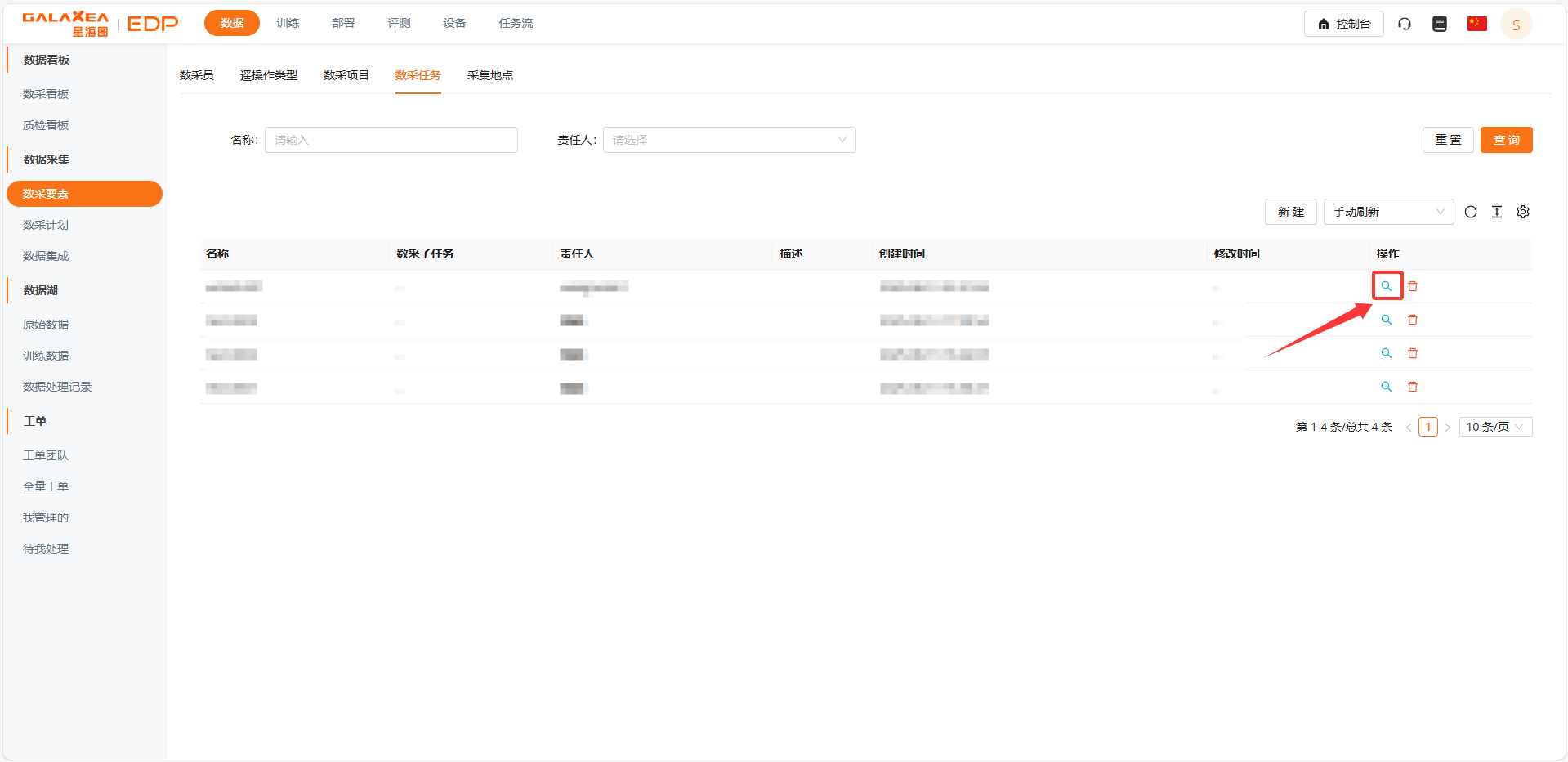Focus the 名称 text input field
Screen dimensions: 1568x762
[391, 140]
